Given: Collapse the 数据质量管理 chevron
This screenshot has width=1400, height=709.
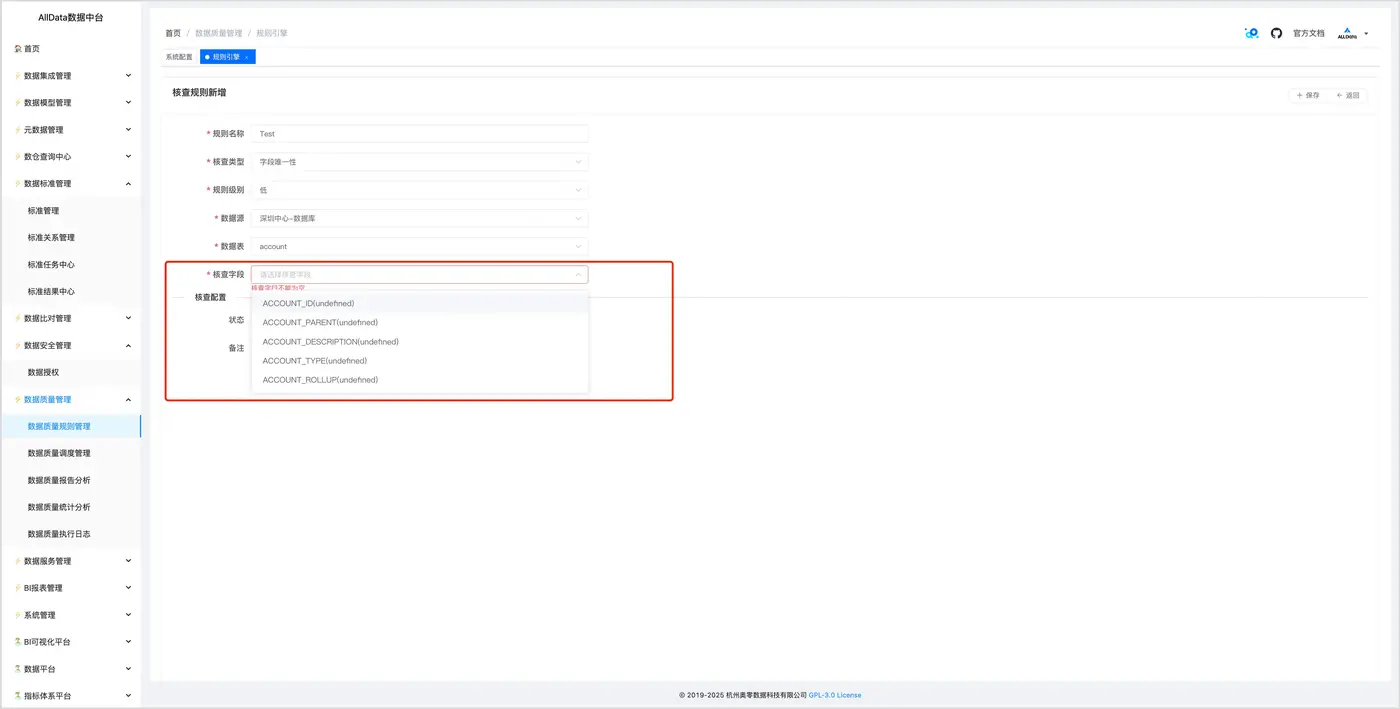Looking at the screenshot, I should [128, 399].
